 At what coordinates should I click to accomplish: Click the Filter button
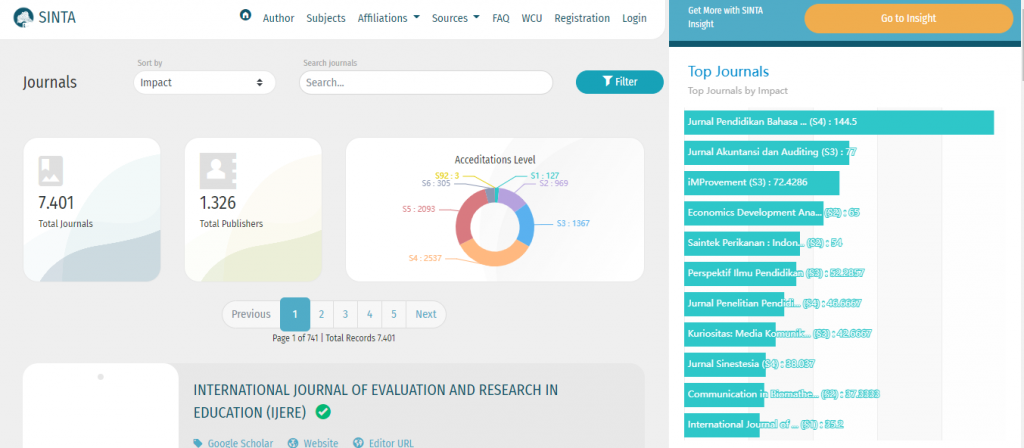[x=619, y=82]
